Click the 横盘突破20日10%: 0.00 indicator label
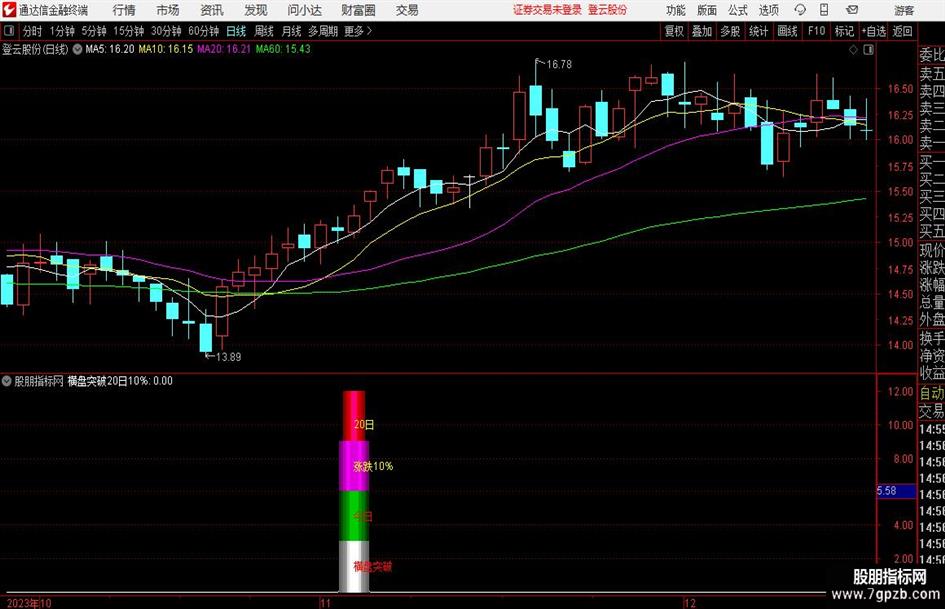The image size is (945, 609). click(120, 381)
